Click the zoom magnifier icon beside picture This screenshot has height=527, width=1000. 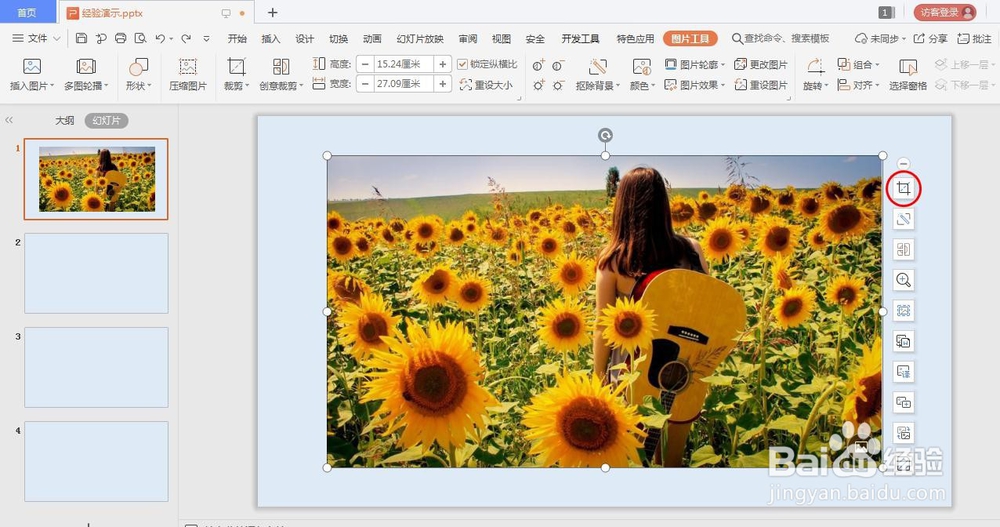[x=903, y=280]
